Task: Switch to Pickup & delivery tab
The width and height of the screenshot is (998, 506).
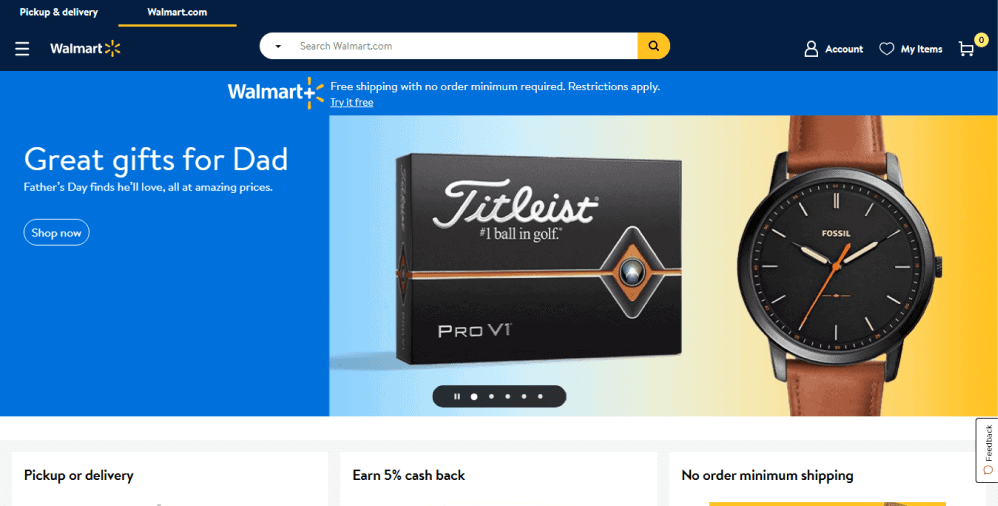Action: (x=59, y=12)
